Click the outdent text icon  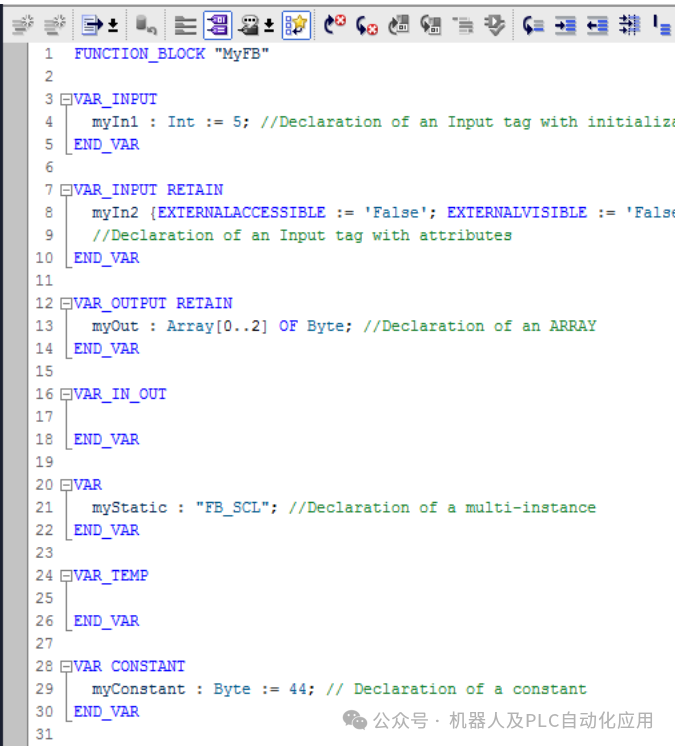coord(597,25)
